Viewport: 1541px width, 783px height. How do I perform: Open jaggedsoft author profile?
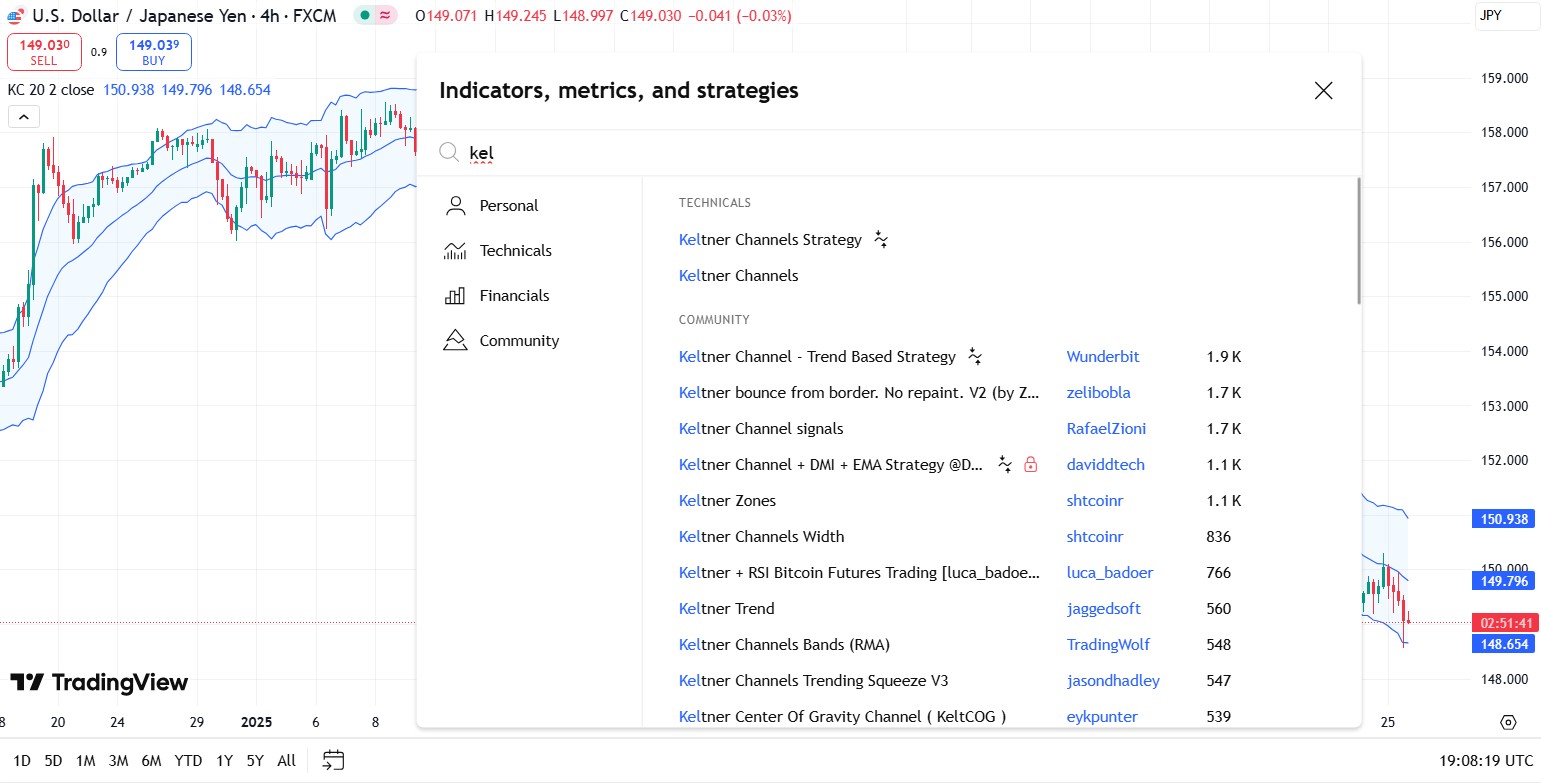(1104, 609)
